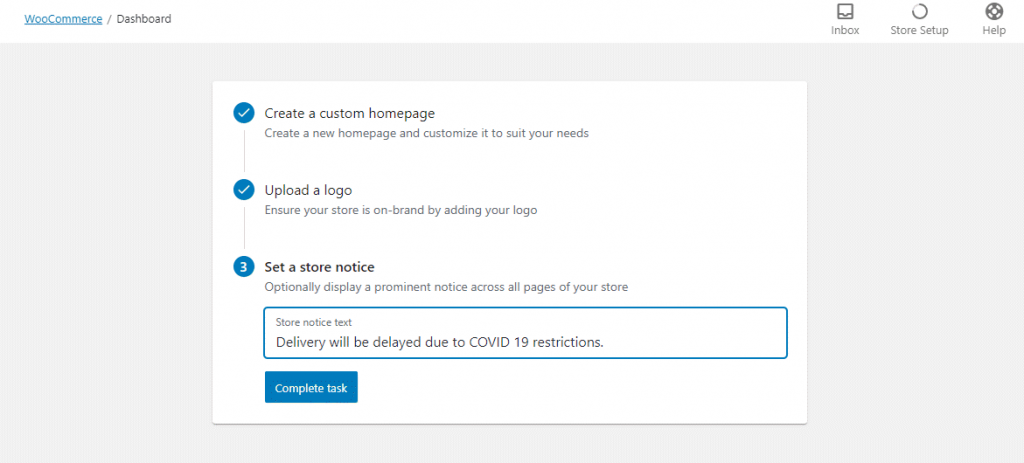This screenshot has width=1024, height=463.
Task: Focus the Store notice text field
Action: (x=525, y=333)
